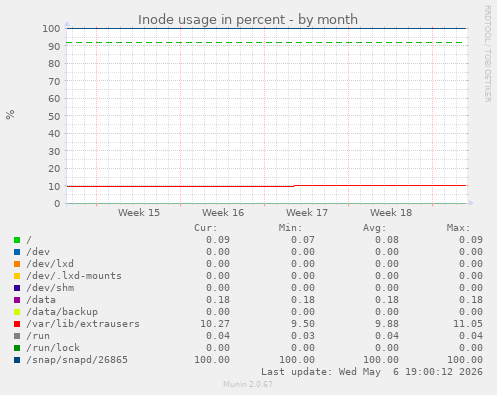Click the 0.07 min value for root
Screen dimensions: 497x395
click(303, 240)
